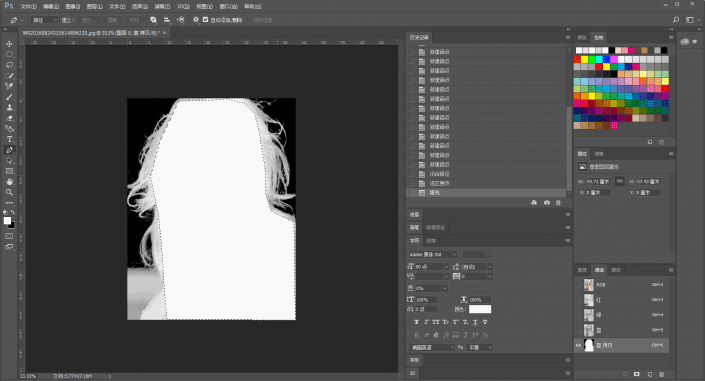
Task: Open the Image menu in the menu bar
Action: click(72, 6)
